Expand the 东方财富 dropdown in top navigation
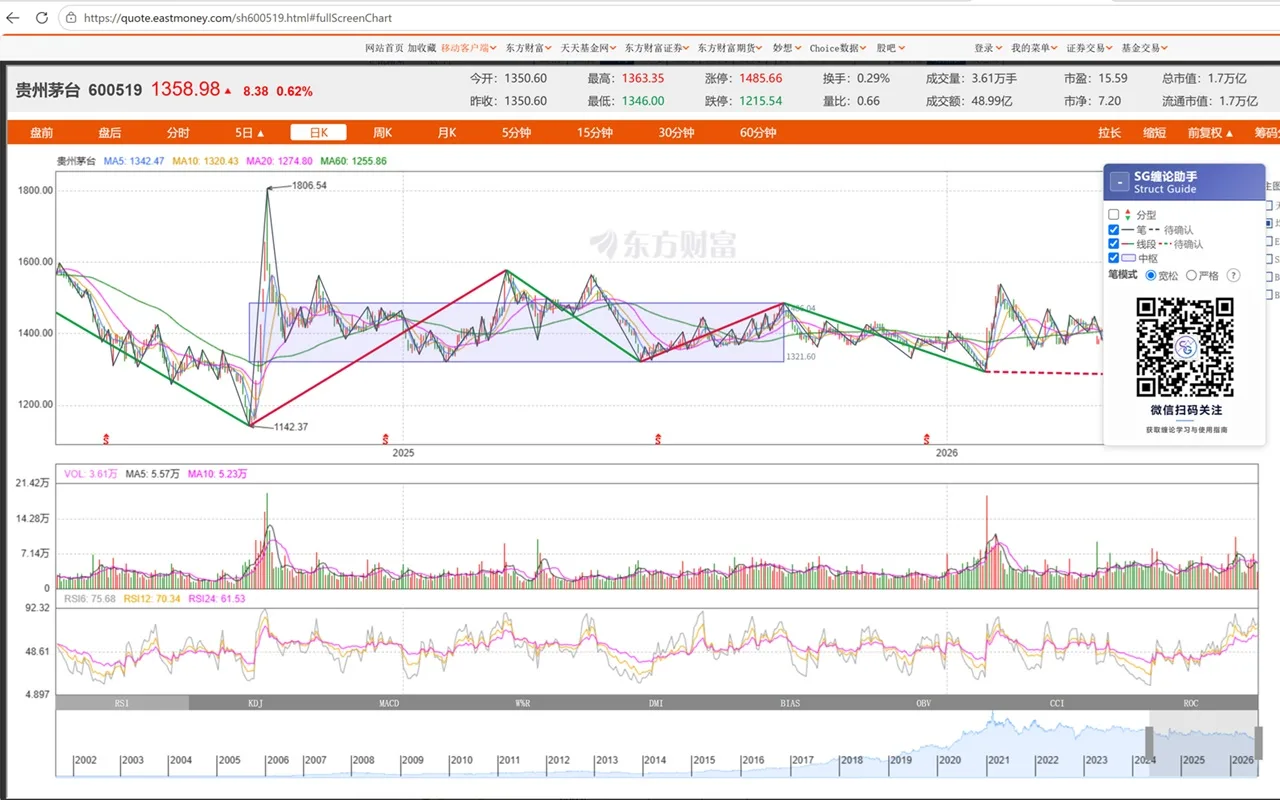The height and width of the screenshot is (800, 1280). (530, 48)
